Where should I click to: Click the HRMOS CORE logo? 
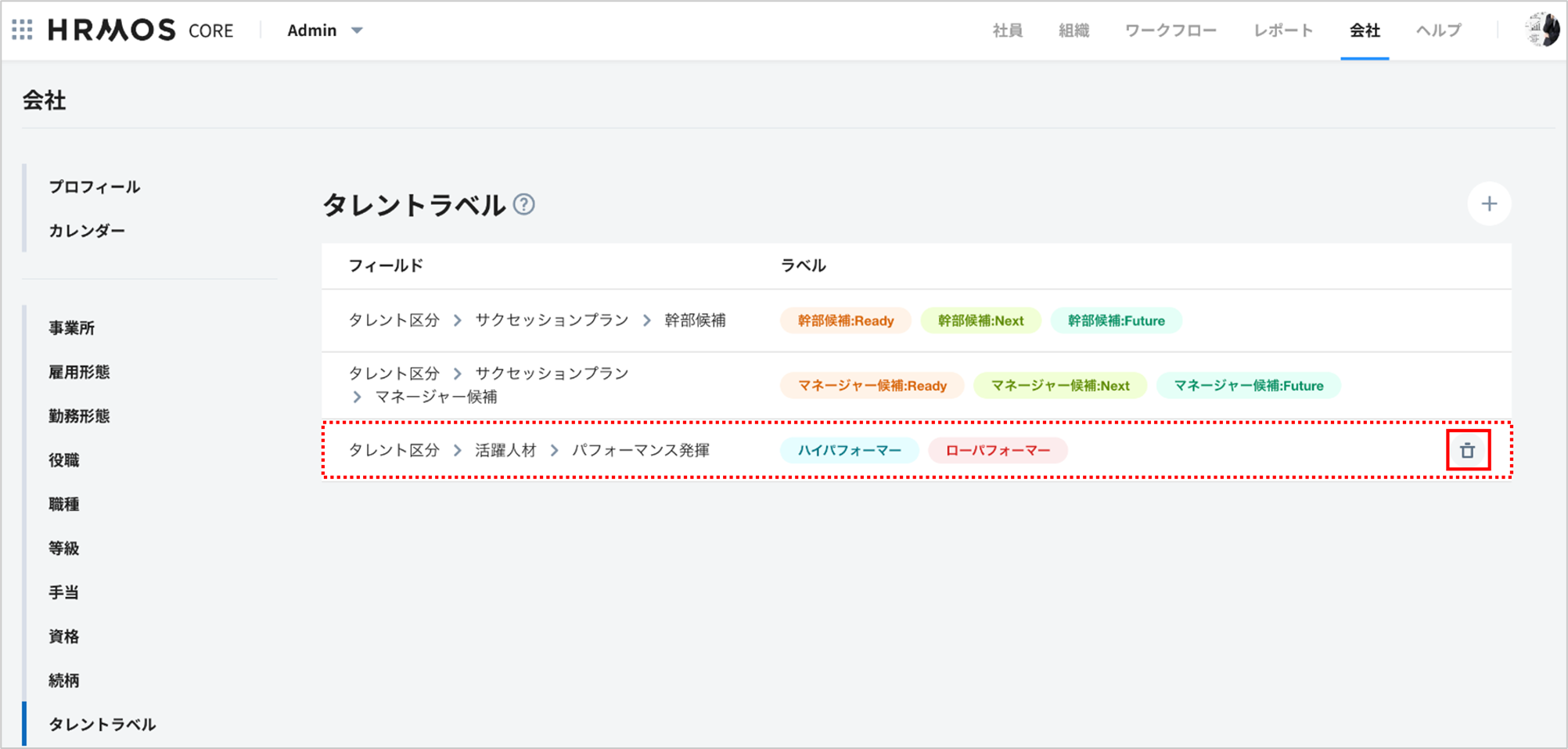coord(141,30)
